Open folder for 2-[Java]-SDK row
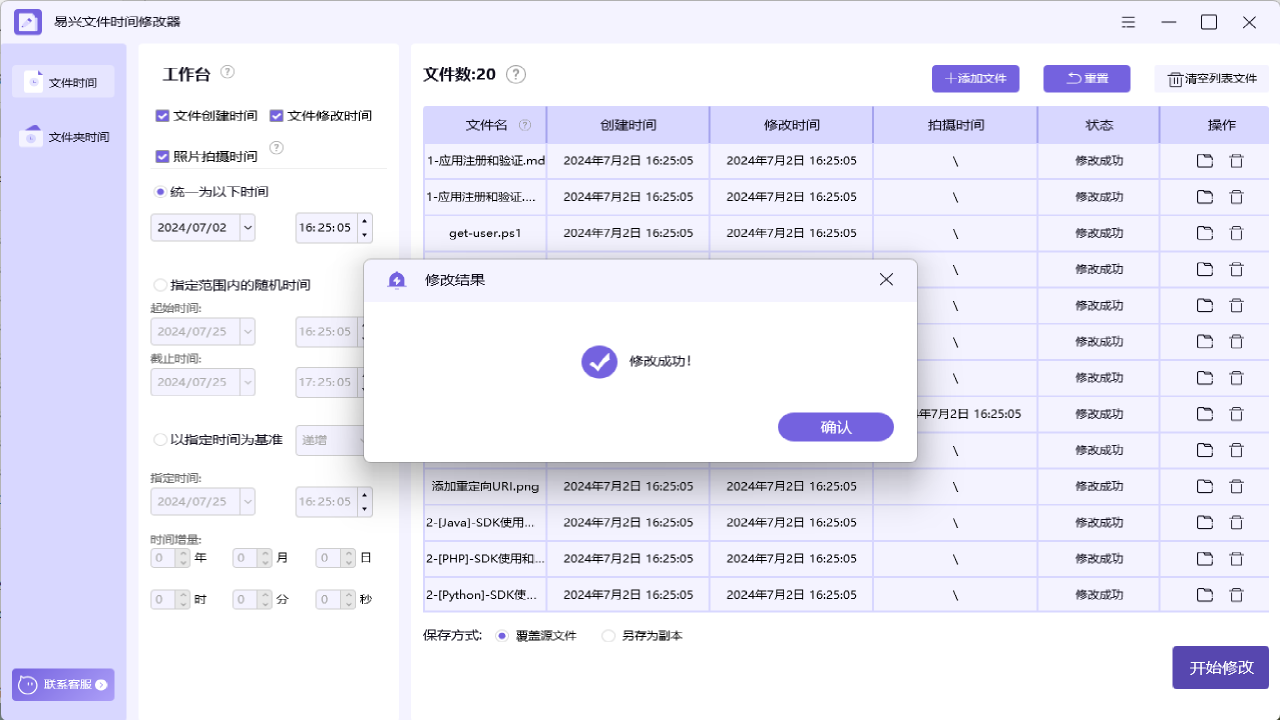This screenshot has width=1280, height=720. [x=1205, y=522]
